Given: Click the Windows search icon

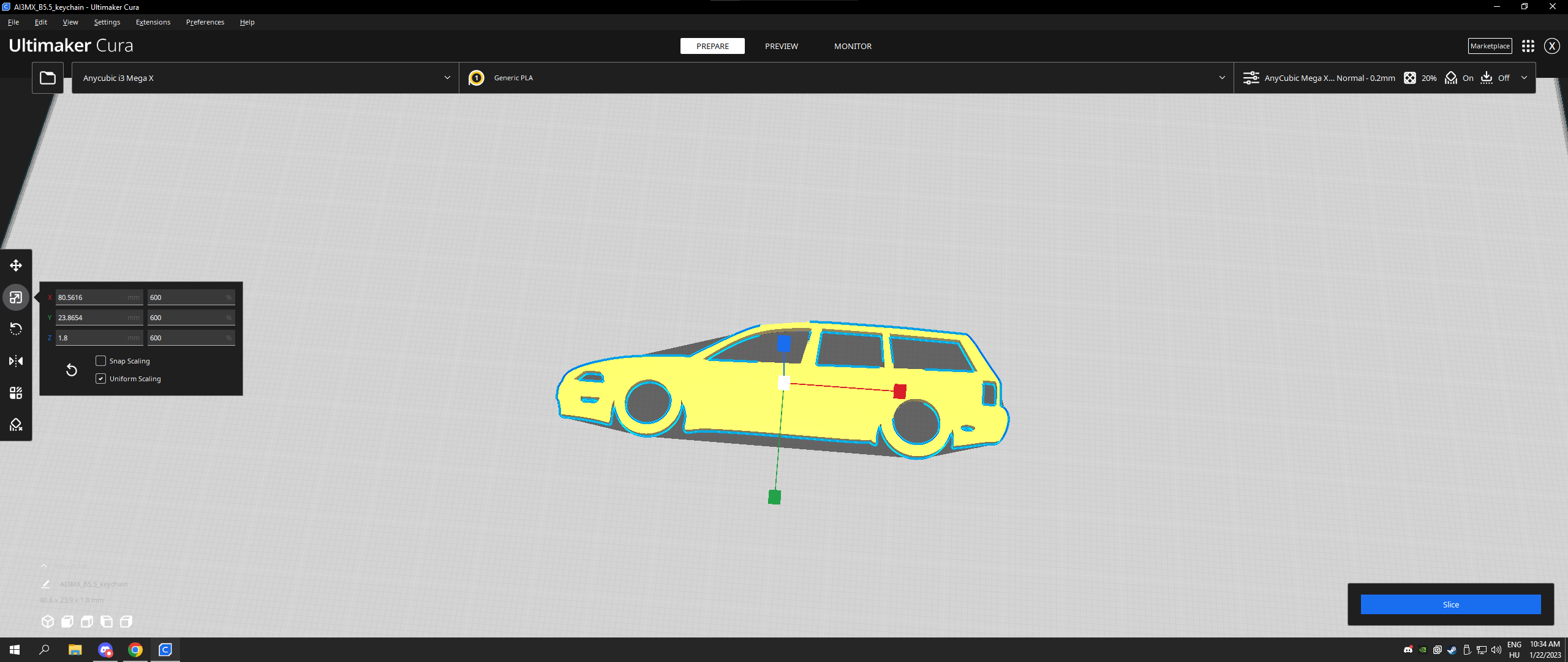Looking at the screenshot, I should click(x=44, y=650).
